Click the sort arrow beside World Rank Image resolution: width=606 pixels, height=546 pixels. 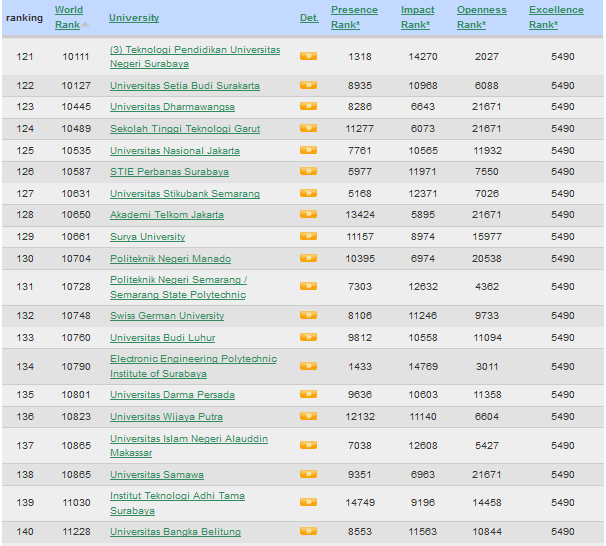coord(85,25)
